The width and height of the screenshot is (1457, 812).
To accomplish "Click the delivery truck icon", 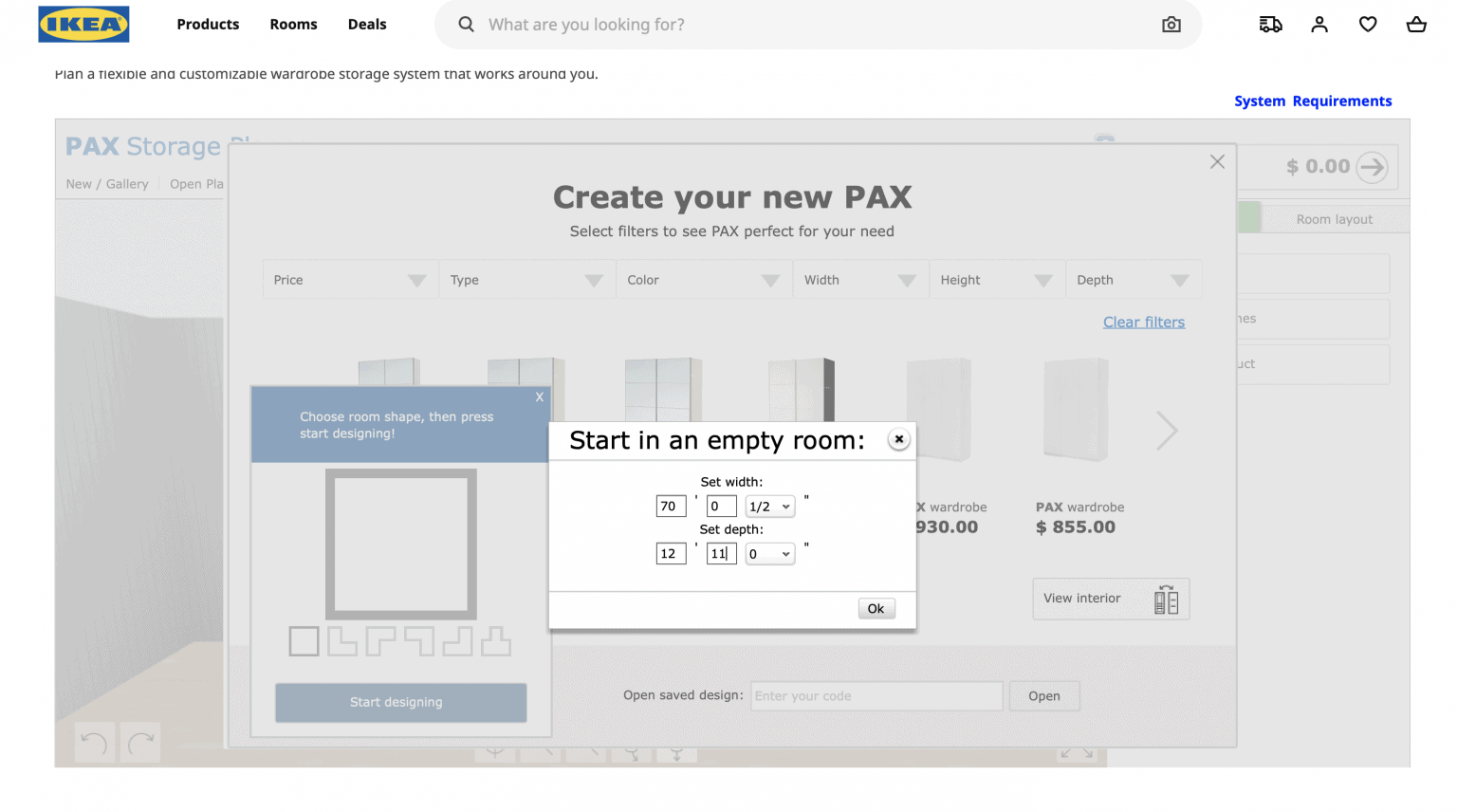I will (x=1270, y=24).
